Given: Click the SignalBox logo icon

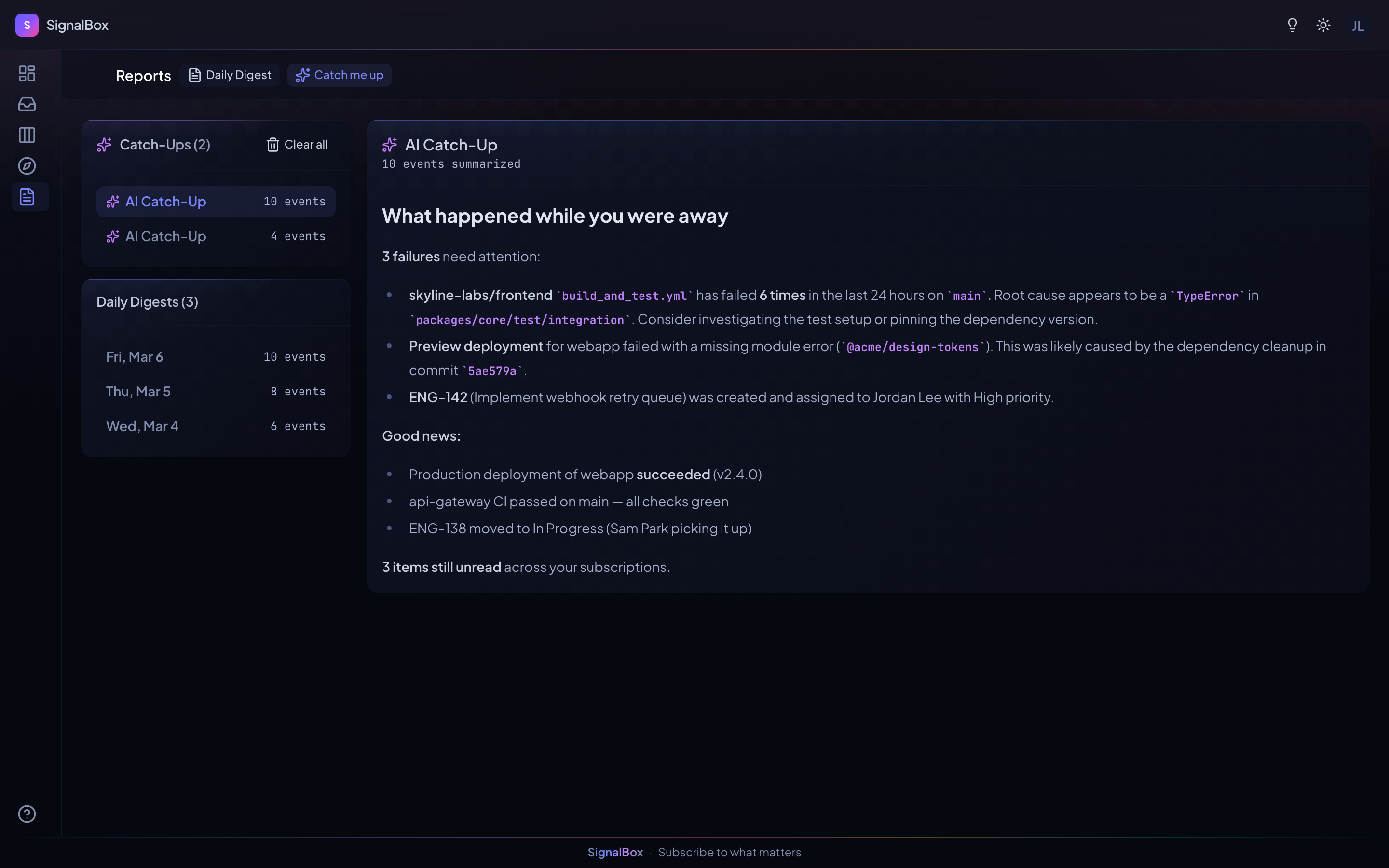Looking at the screenshot, I should tap(27, 25).
